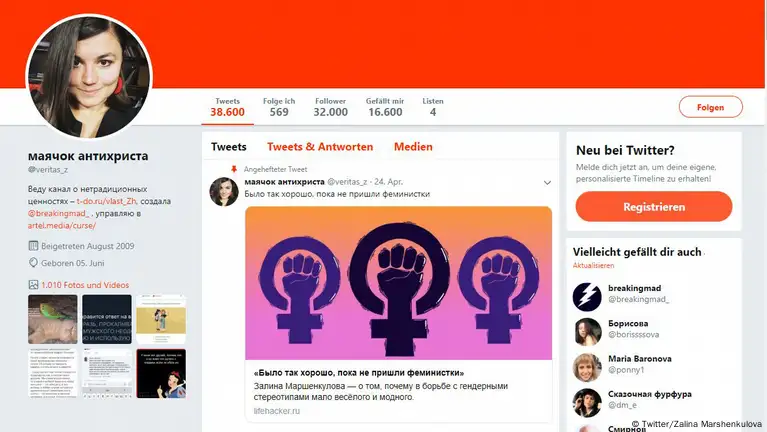Select the Tweets tab
This screenshot has width=767, height=432.
tap(228, 147)
